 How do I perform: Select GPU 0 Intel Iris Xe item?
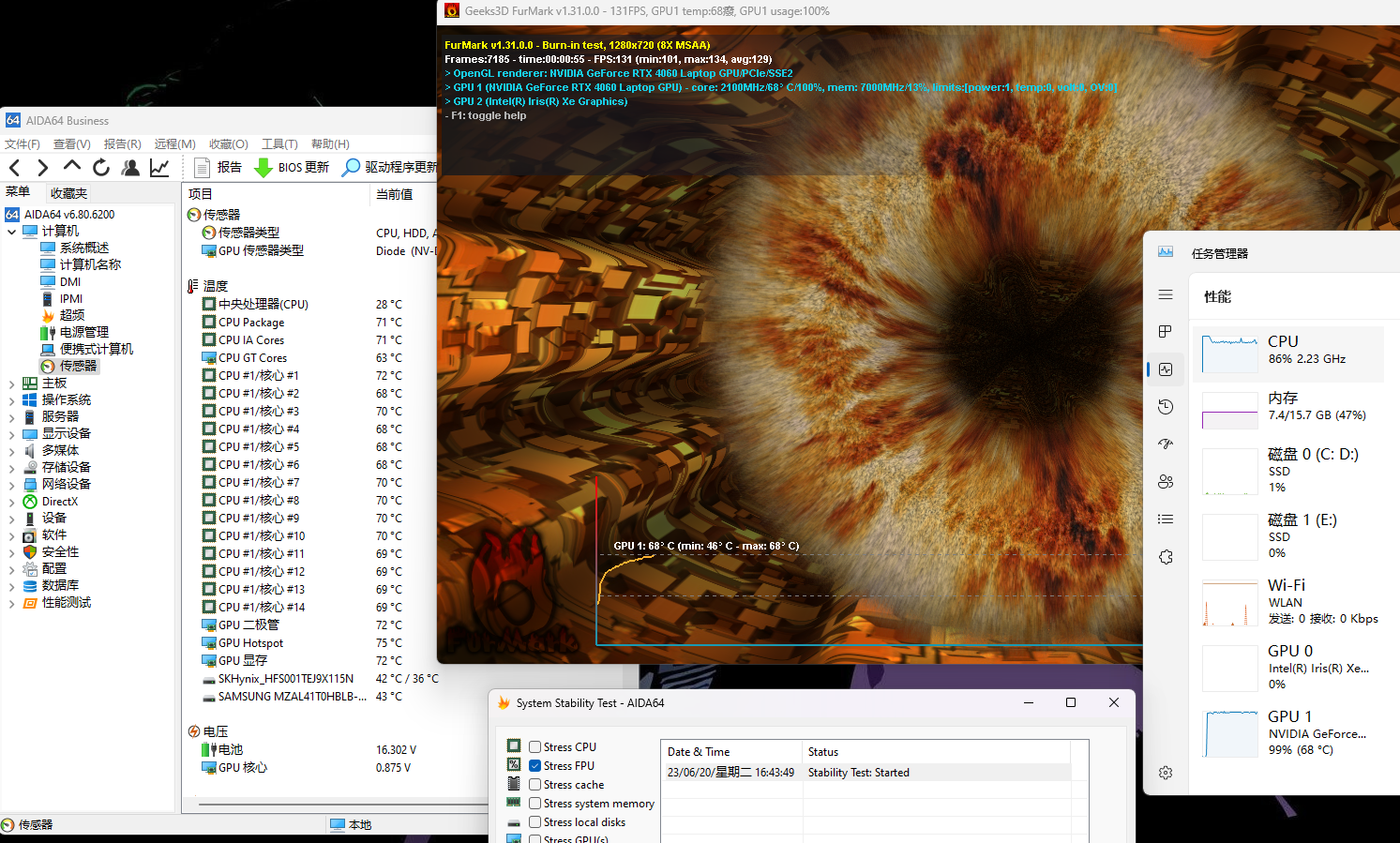pyautogui.click(x=1288, y=669)
